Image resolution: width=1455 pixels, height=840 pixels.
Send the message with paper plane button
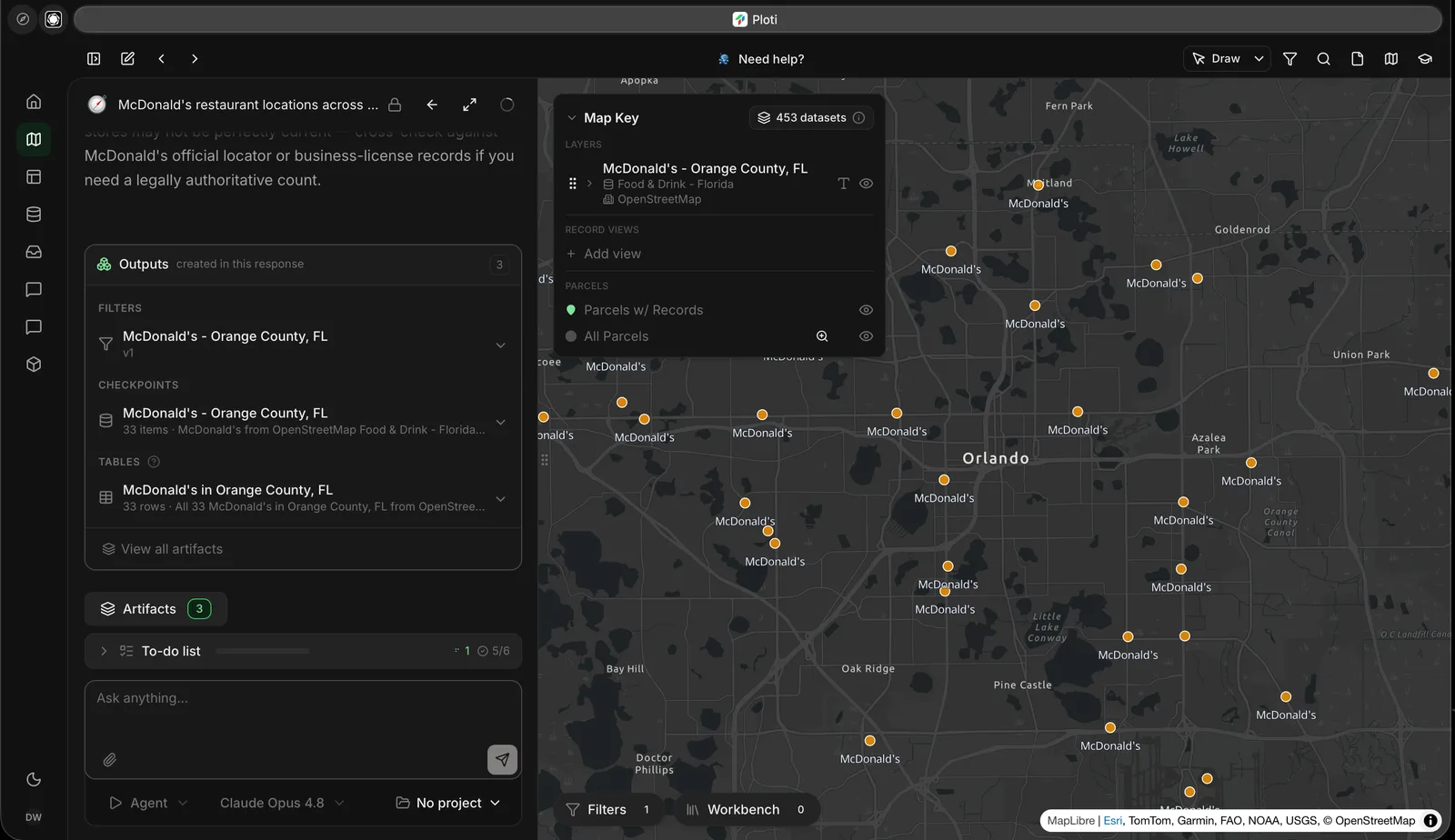click(502, 759)
